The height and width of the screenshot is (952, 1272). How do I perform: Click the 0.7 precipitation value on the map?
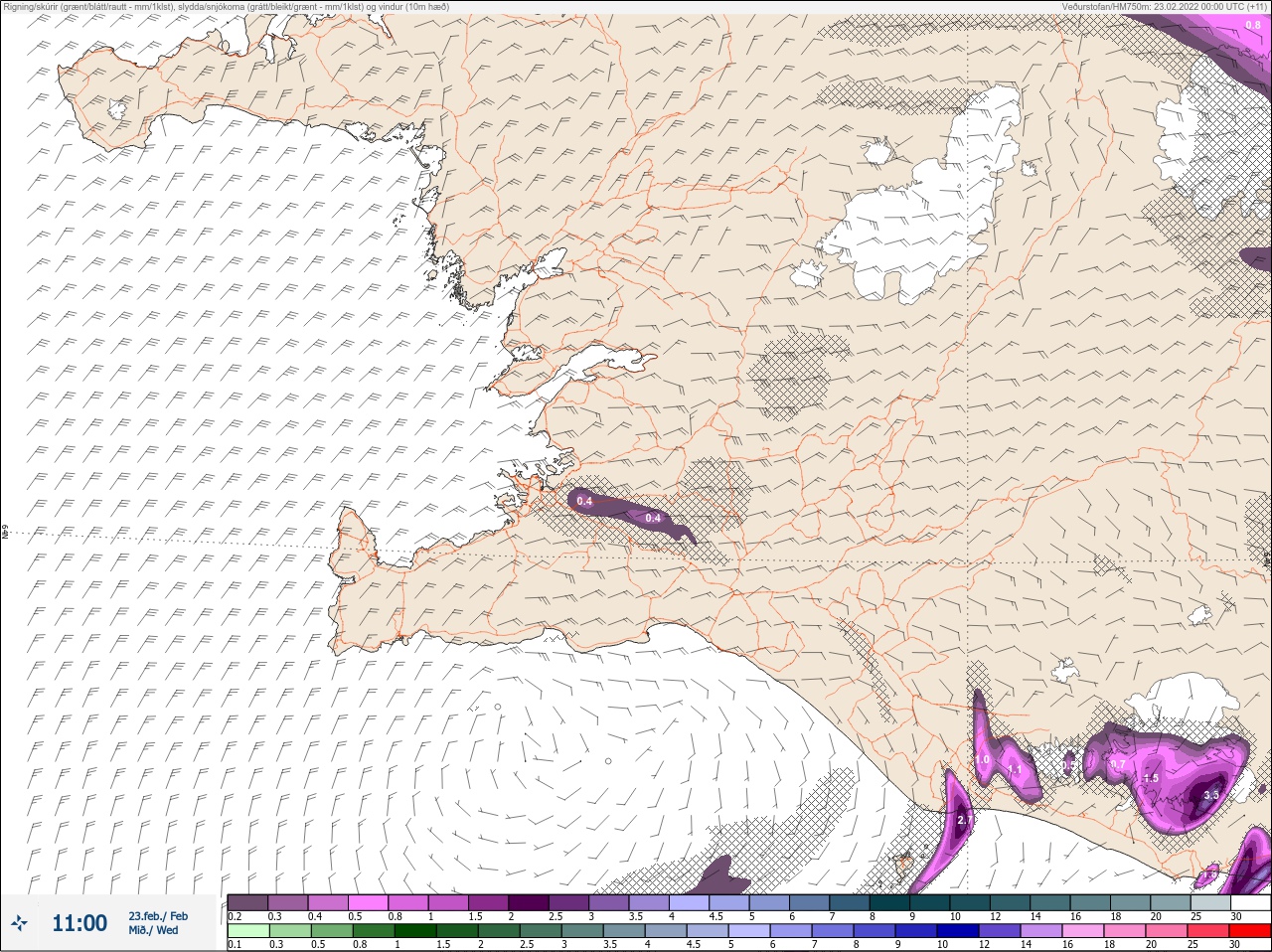tap(1118, 764)
